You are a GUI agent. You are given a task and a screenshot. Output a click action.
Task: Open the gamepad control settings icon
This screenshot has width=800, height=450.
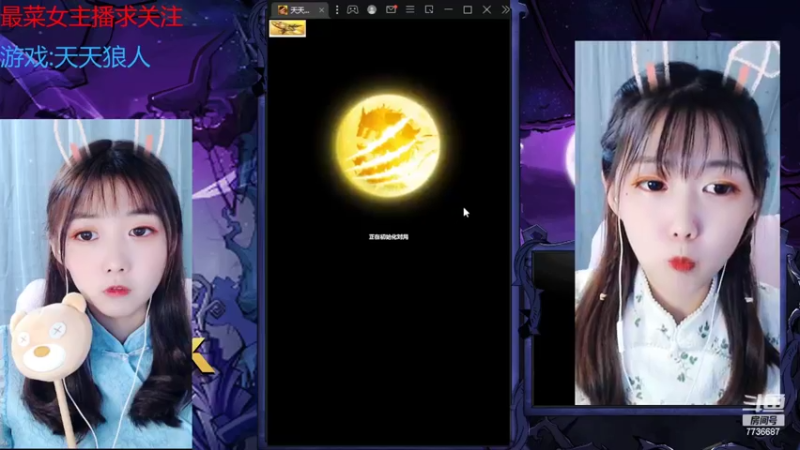tap(353, 10)
